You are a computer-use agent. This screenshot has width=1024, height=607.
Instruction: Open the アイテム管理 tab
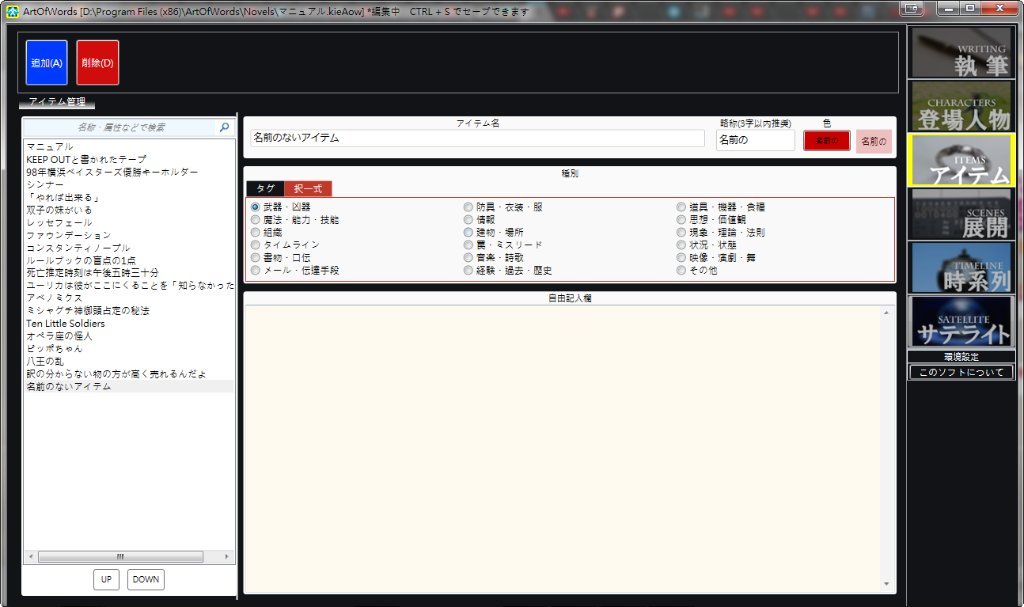tap(57, 102)
